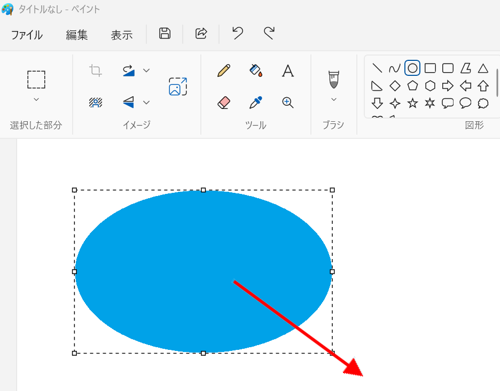Click the right-middle selection handle
Viewport: 500px width, 391px height.
332,272
